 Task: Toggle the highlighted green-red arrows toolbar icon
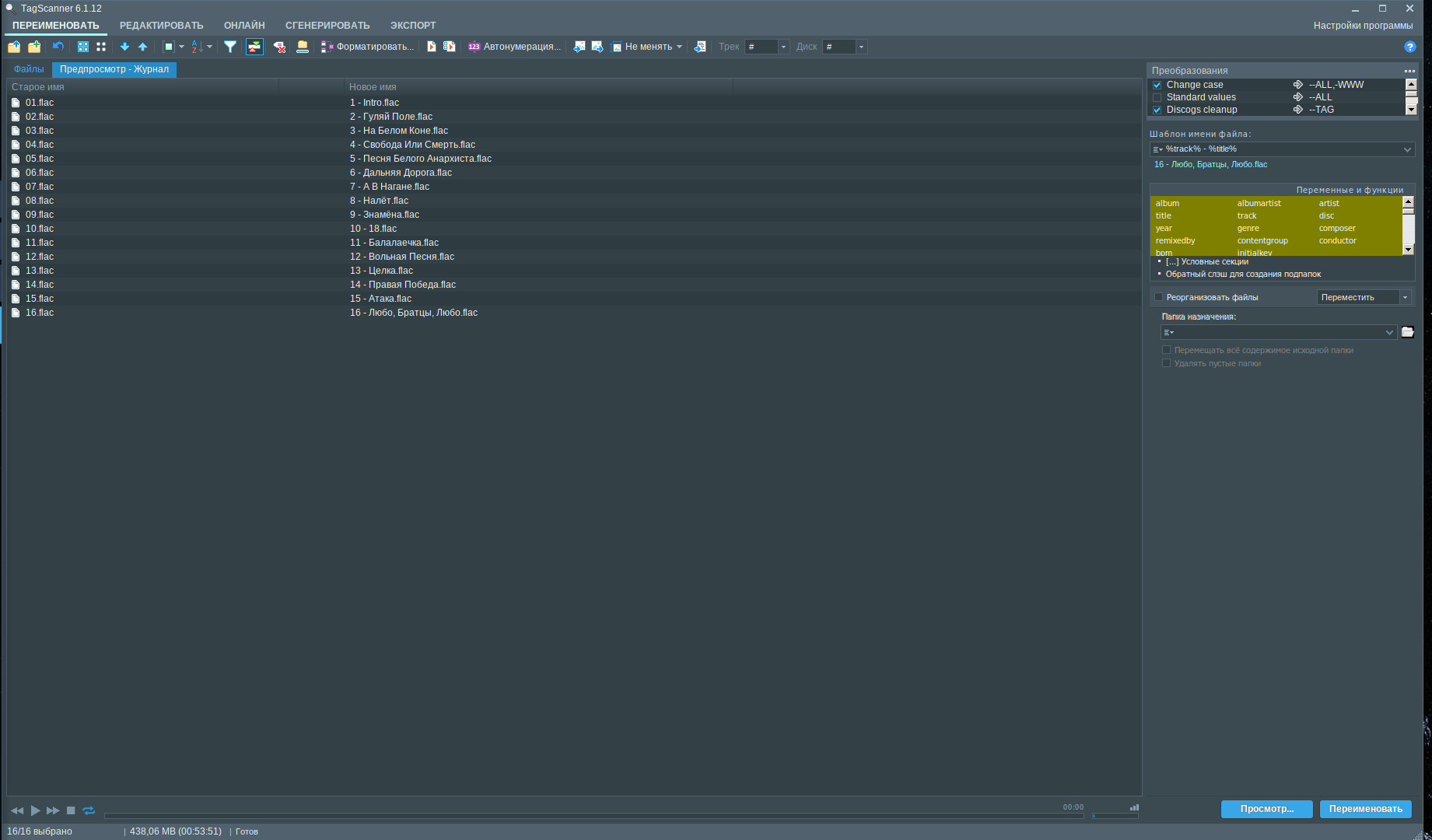(x=254, y=47)
